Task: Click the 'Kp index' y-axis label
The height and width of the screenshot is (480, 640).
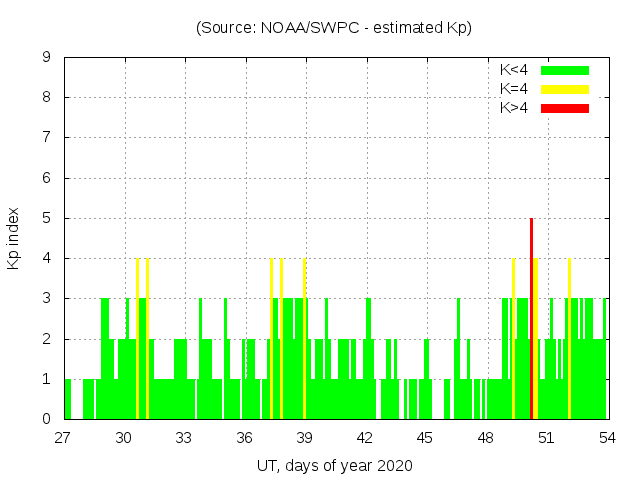Action: (14, 238)
